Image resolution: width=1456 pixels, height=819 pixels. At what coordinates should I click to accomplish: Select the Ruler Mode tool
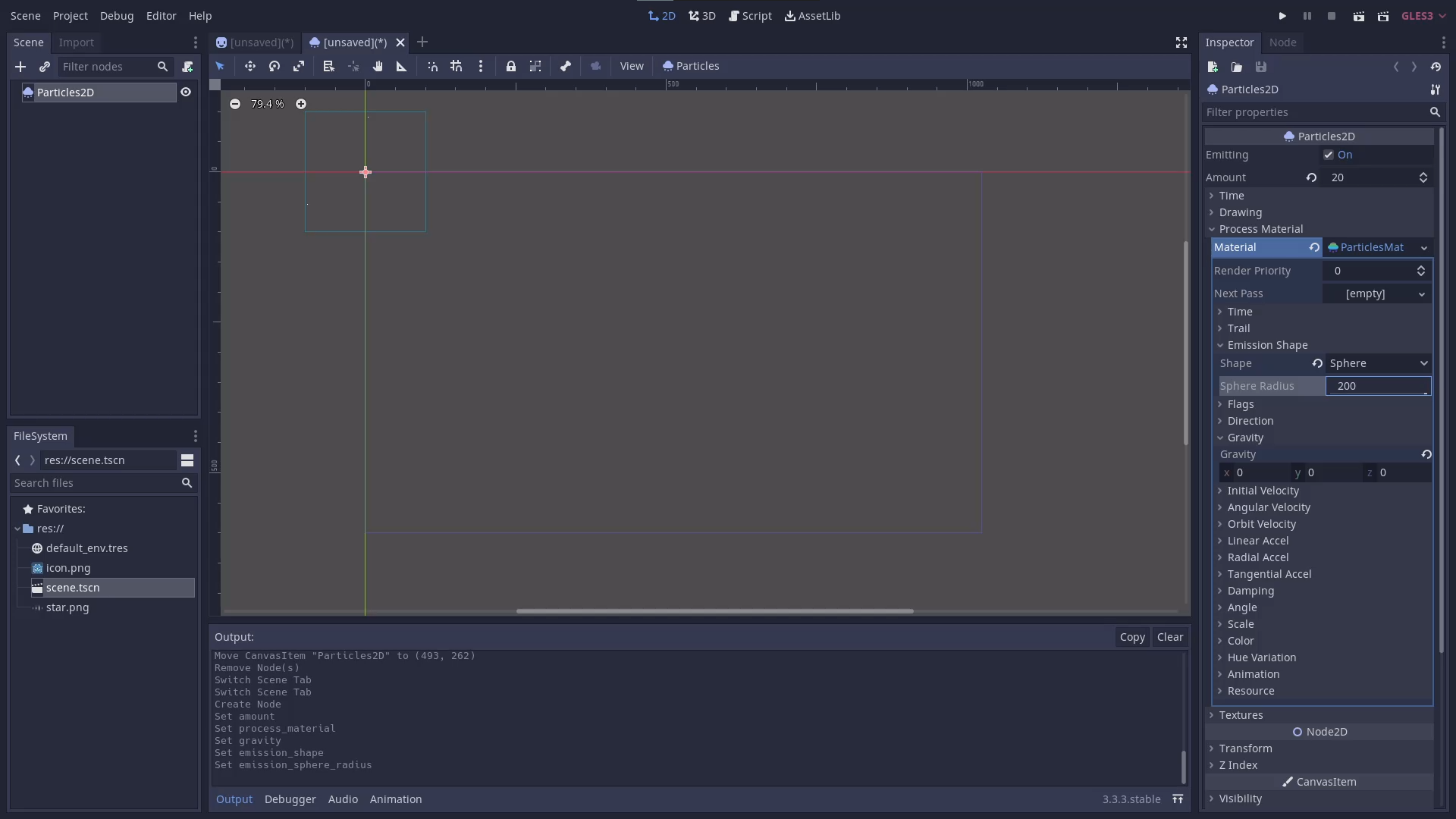[x=402, y=66]
